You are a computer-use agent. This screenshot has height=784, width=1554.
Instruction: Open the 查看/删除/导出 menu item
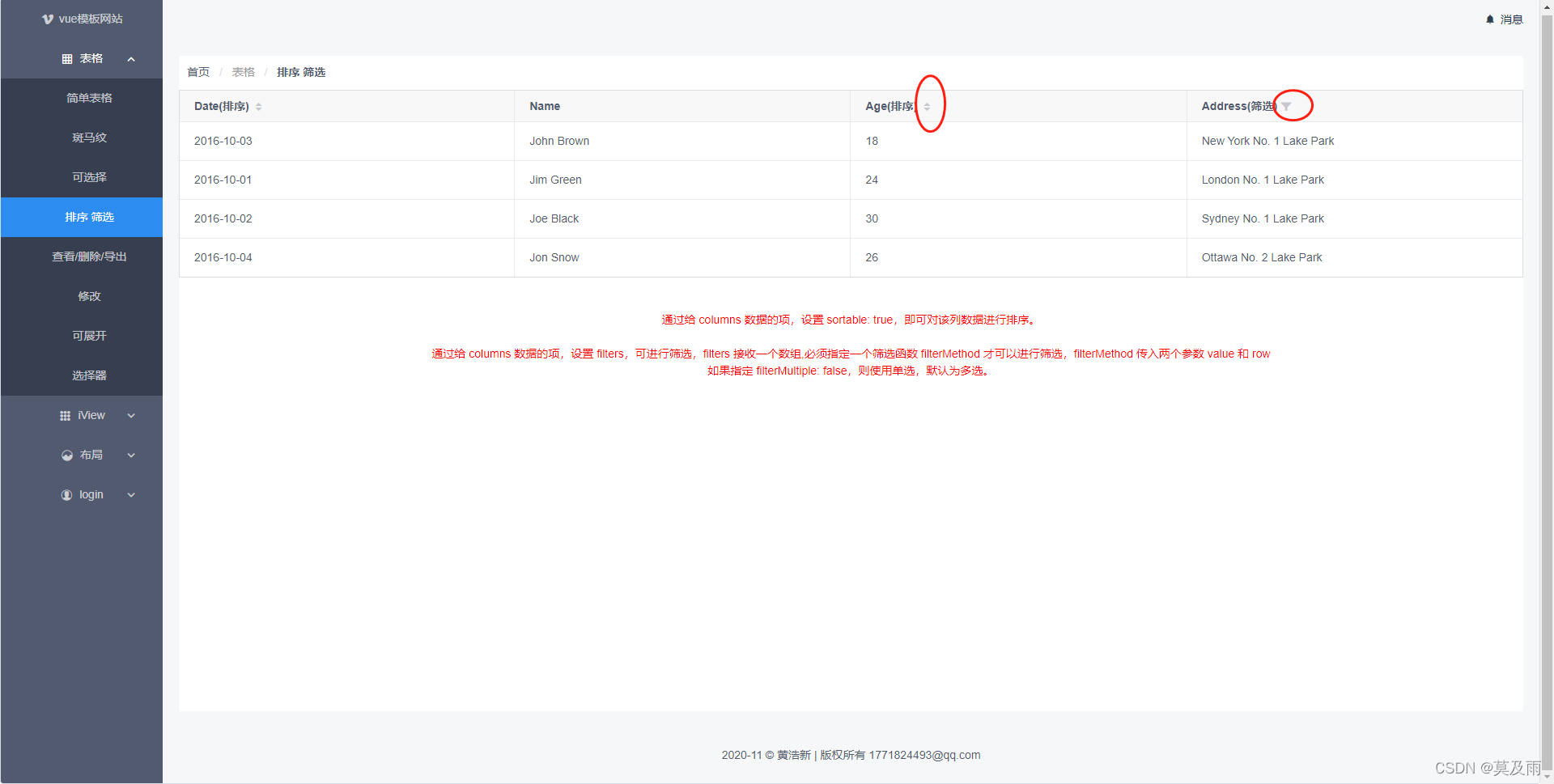pyautogui.click(x=82, y=256)
